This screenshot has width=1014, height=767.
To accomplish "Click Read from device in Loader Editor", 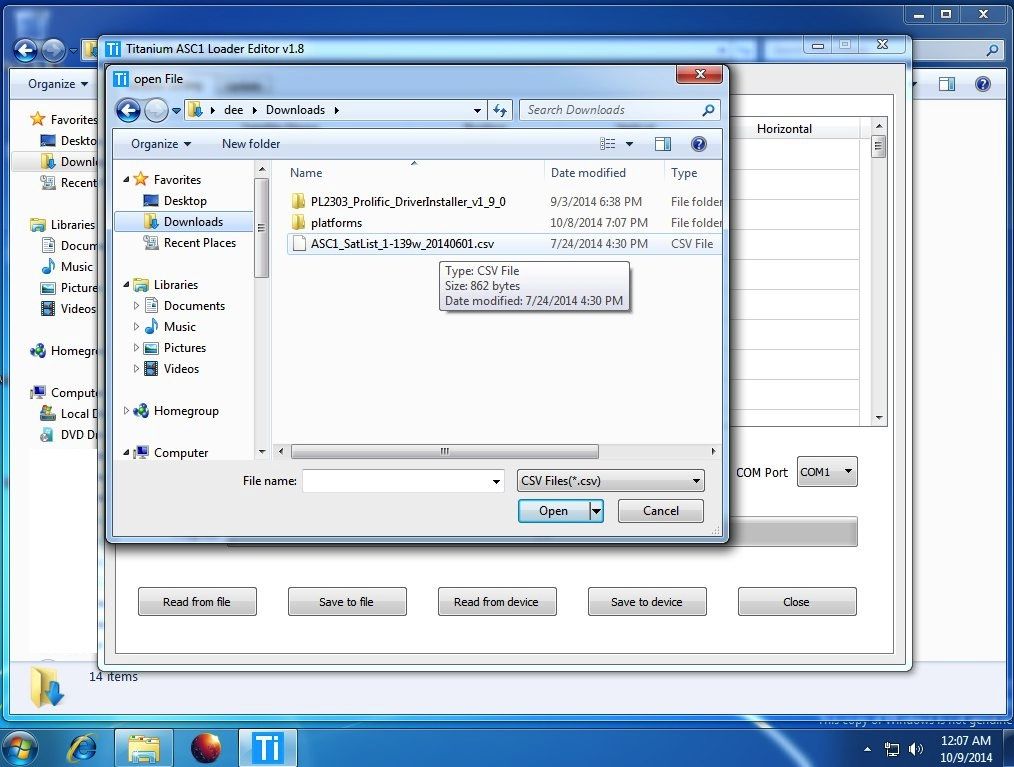I will click(x=497, y=601).
